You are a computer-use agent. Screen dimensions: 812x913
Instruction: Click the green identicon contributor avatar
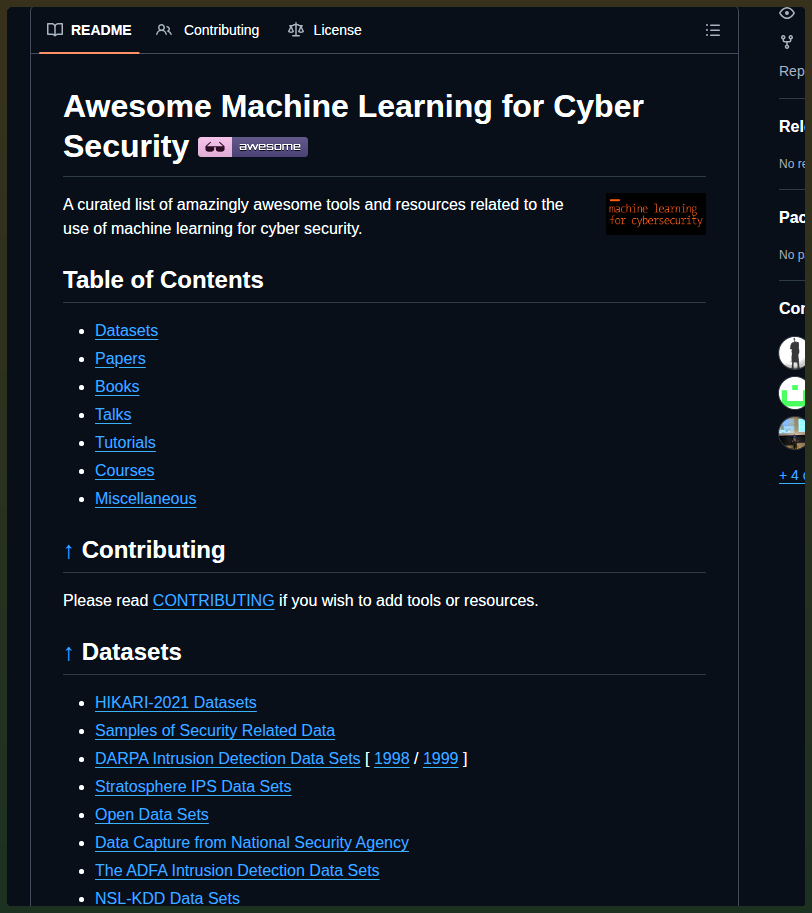pos(792,393)
